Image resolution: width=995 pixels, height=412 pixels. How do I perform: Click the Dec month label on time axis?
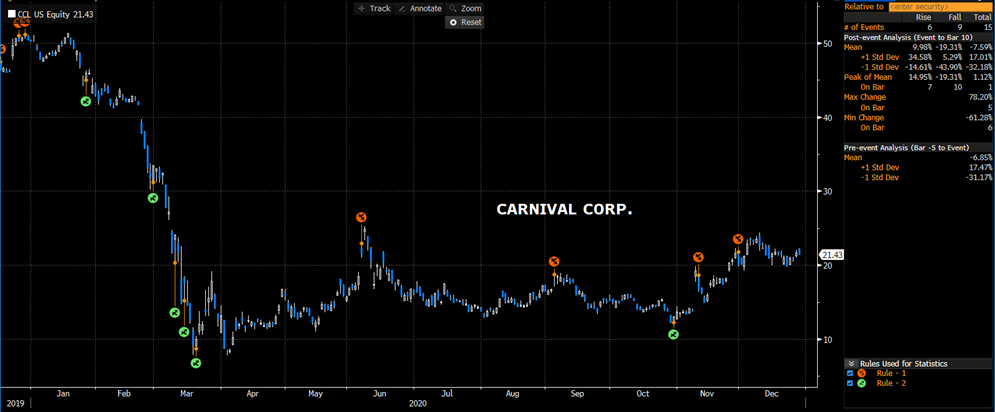[772, 394]
